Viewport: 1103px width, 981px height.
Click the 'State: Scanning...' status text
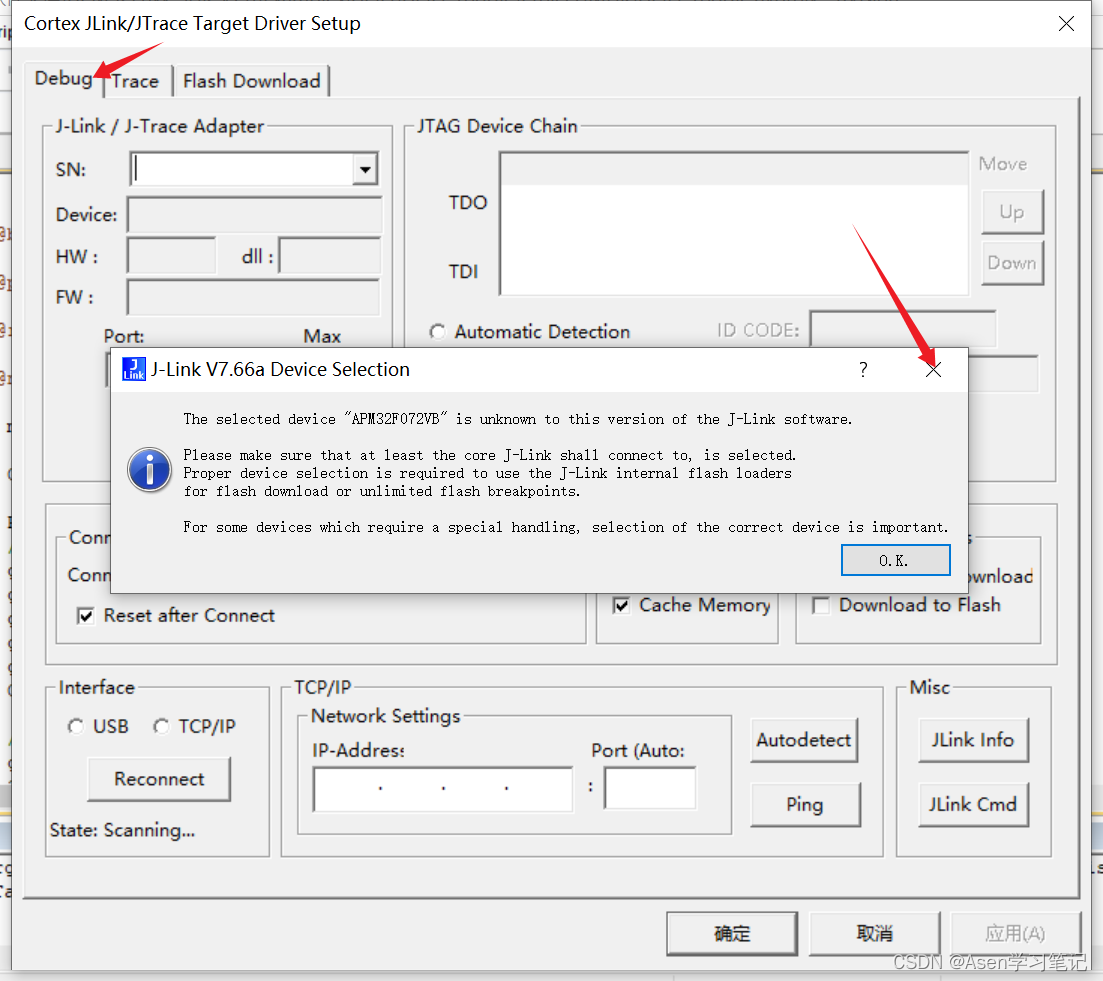click(x=122, y=831)
